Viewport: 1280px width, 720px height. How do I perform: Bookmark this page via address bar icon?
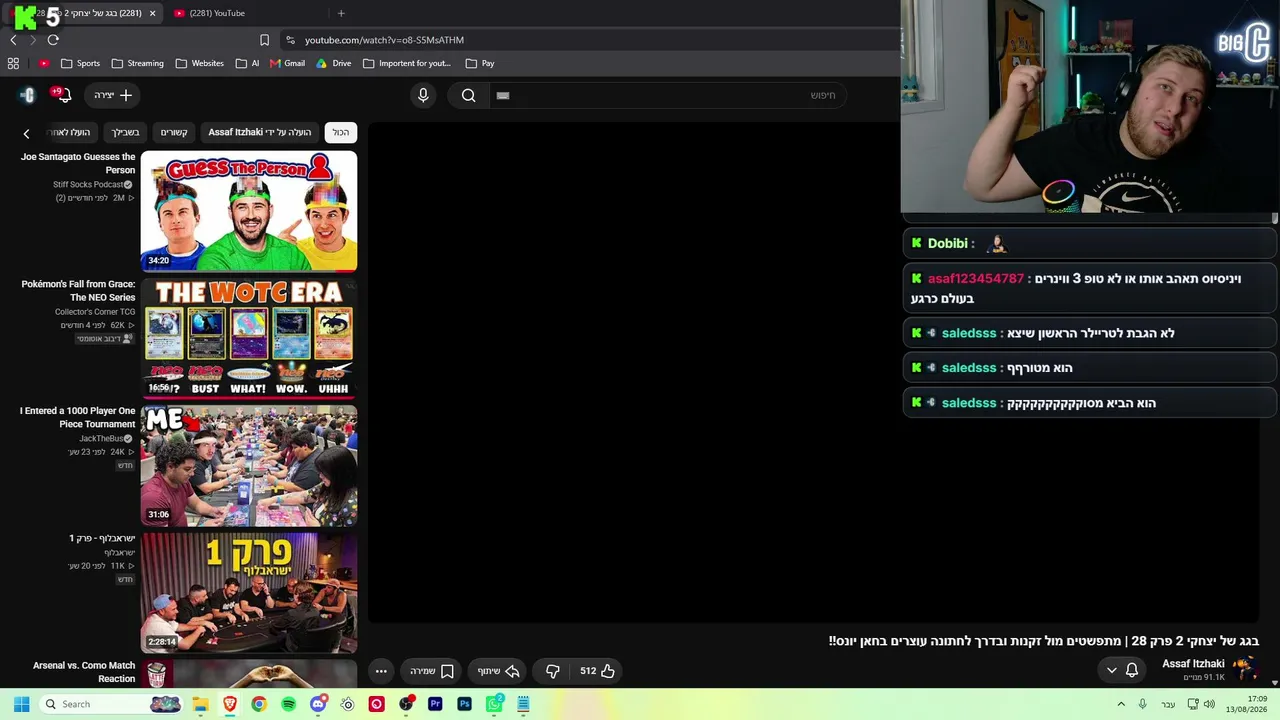[x=264, y=40]
